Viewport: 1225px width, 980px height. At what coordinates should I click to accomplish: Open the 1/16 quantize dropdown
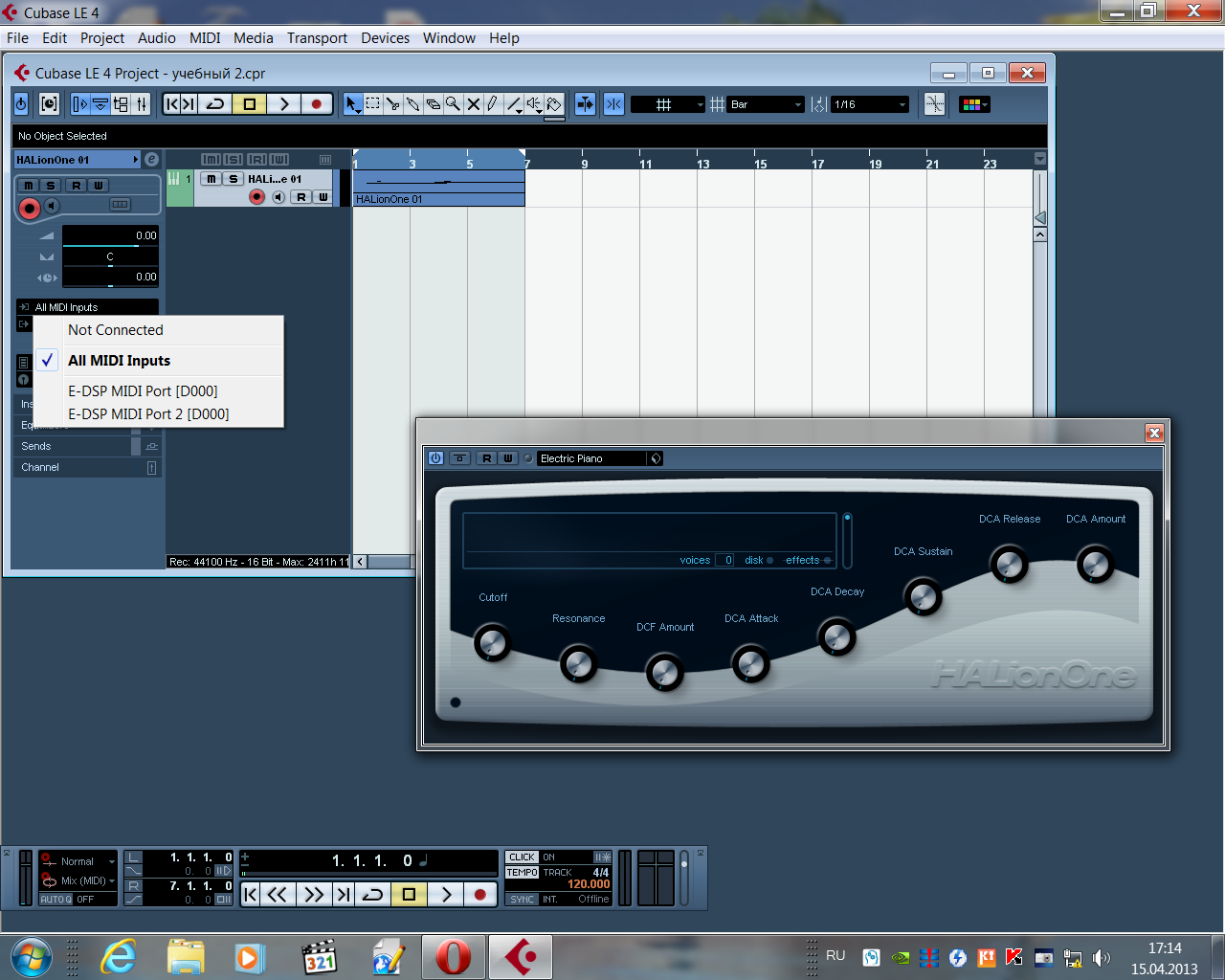pyautogui.click(x=869, y=104)
